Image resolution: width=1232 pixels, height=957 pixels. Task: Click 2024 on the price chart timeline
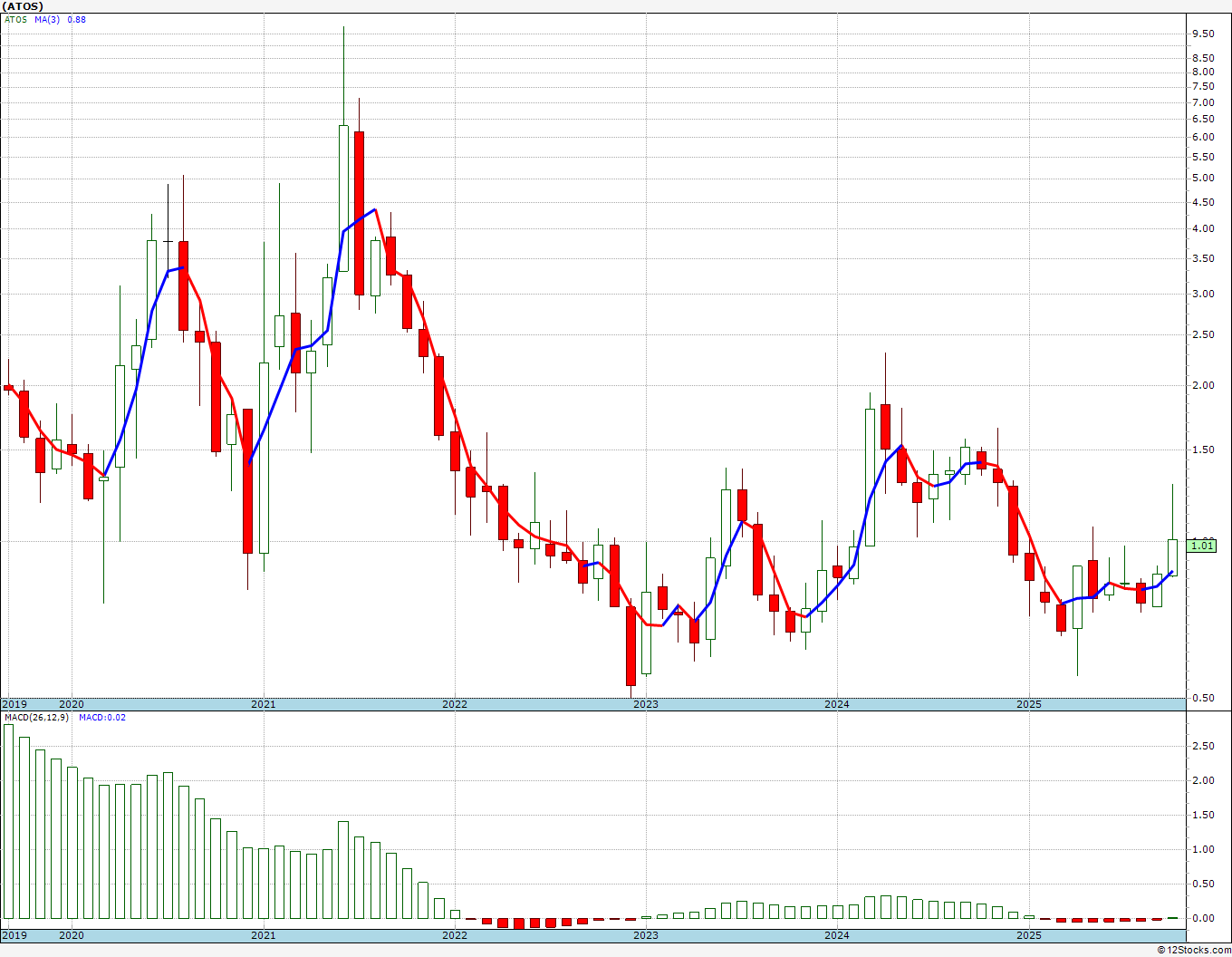[837, 704]
